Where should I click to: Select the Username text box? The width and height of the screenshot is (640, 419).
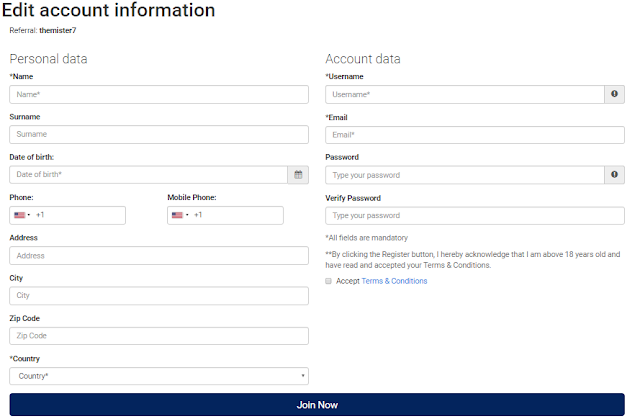[465, 94]
